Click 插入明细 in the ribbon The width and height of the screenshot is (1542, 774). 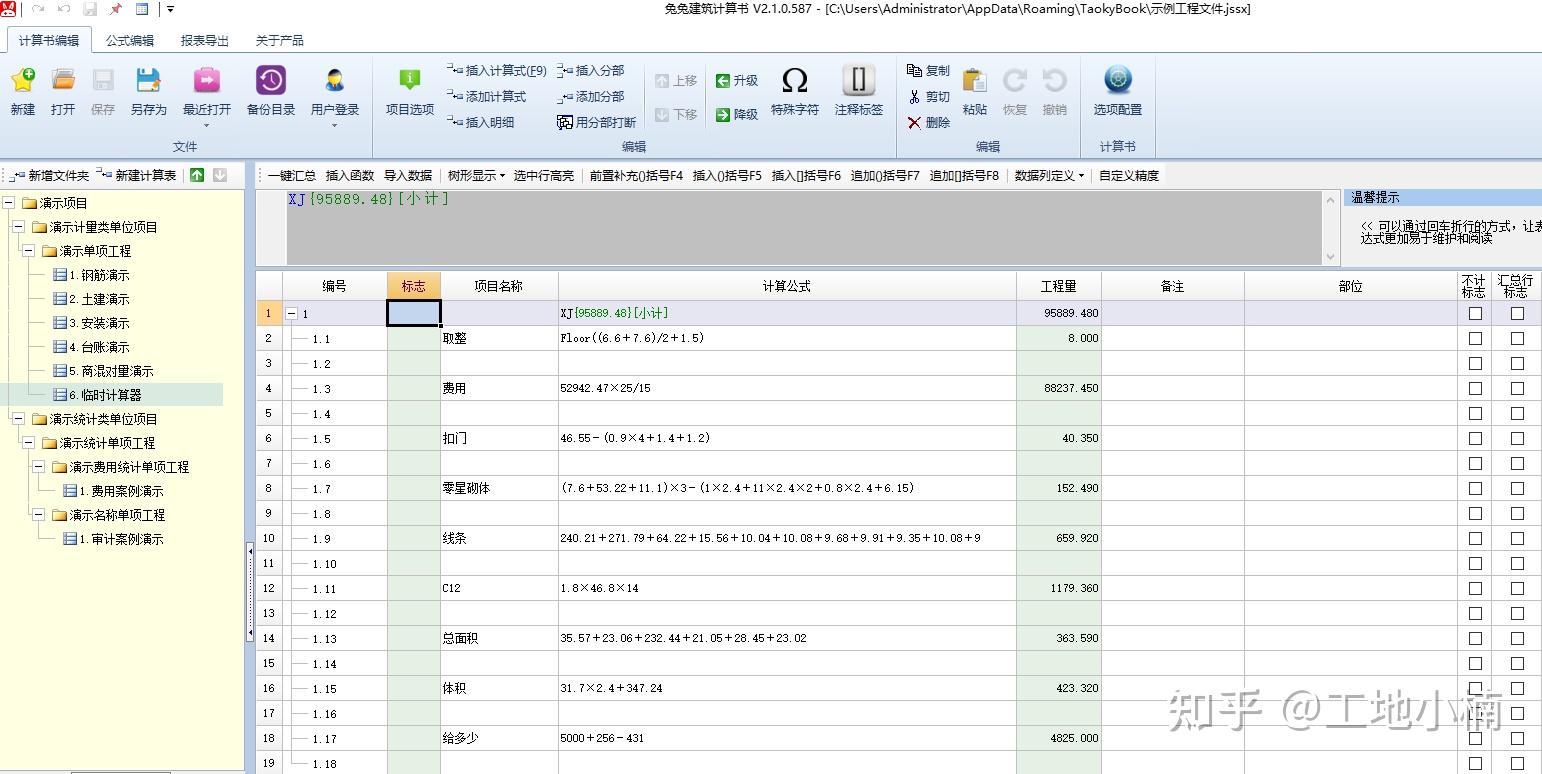(481, 122)
